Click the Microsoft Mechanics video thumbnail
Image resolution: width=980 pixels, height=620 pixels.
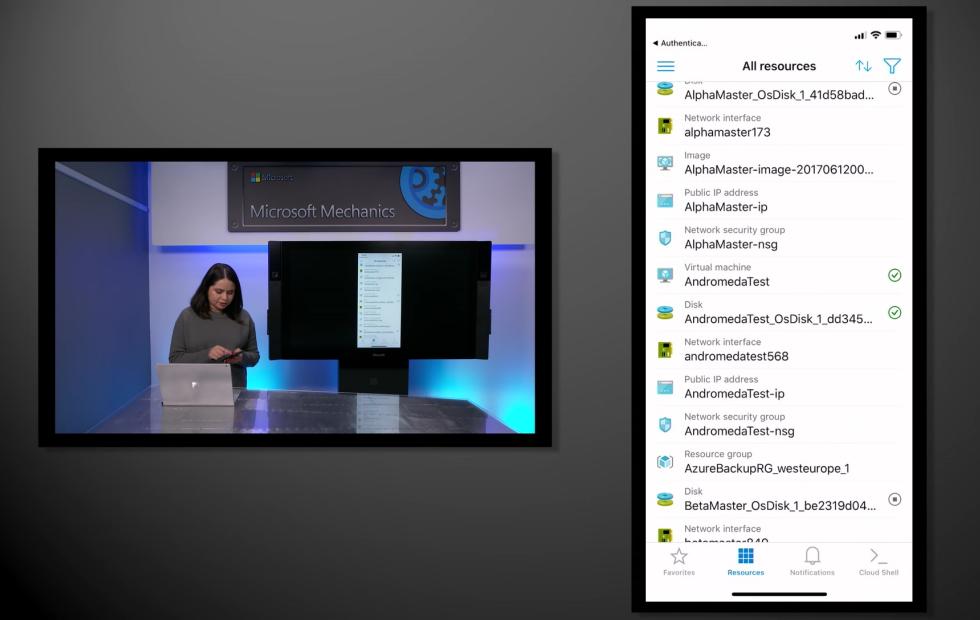click(295, 297)
